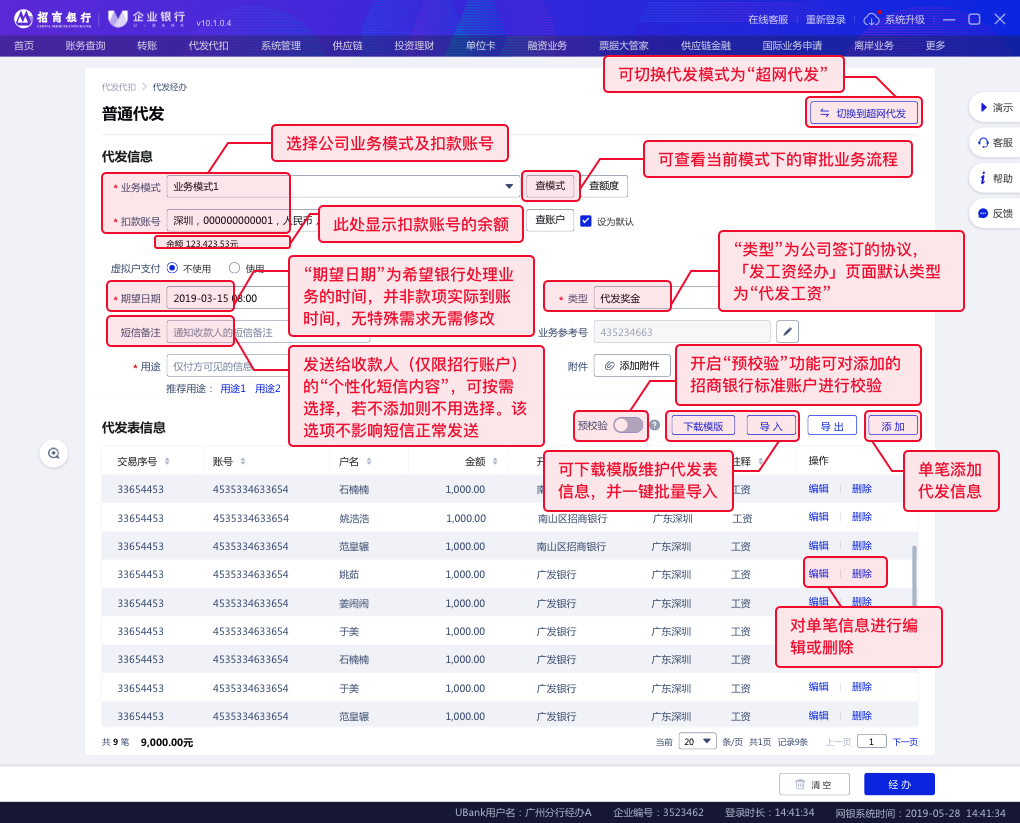Click the 切换到超网代发 button
Viewport: 1020px width, 823px height.
(x=863, y=113)
